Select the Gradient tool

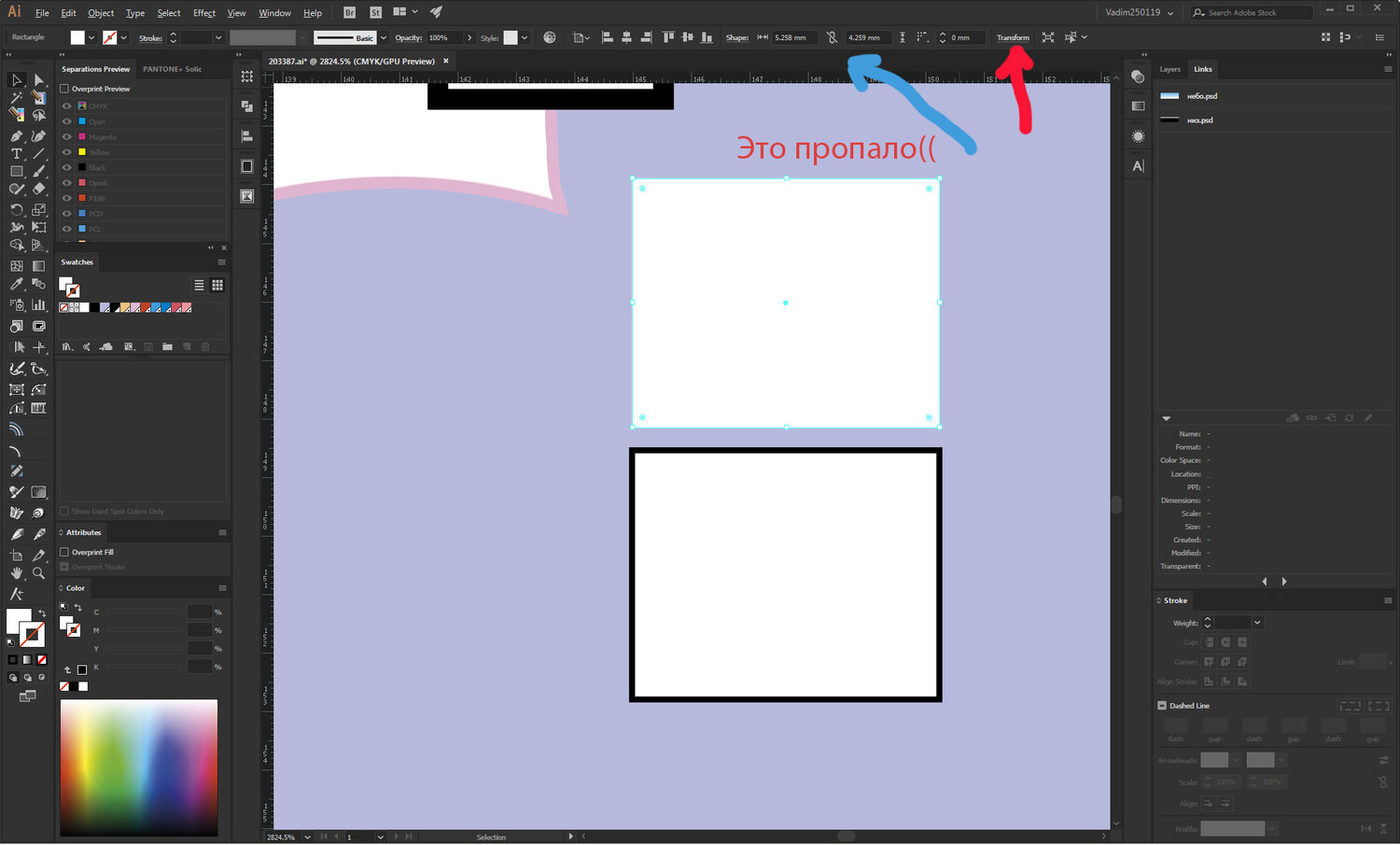click(x=38, y=266)
